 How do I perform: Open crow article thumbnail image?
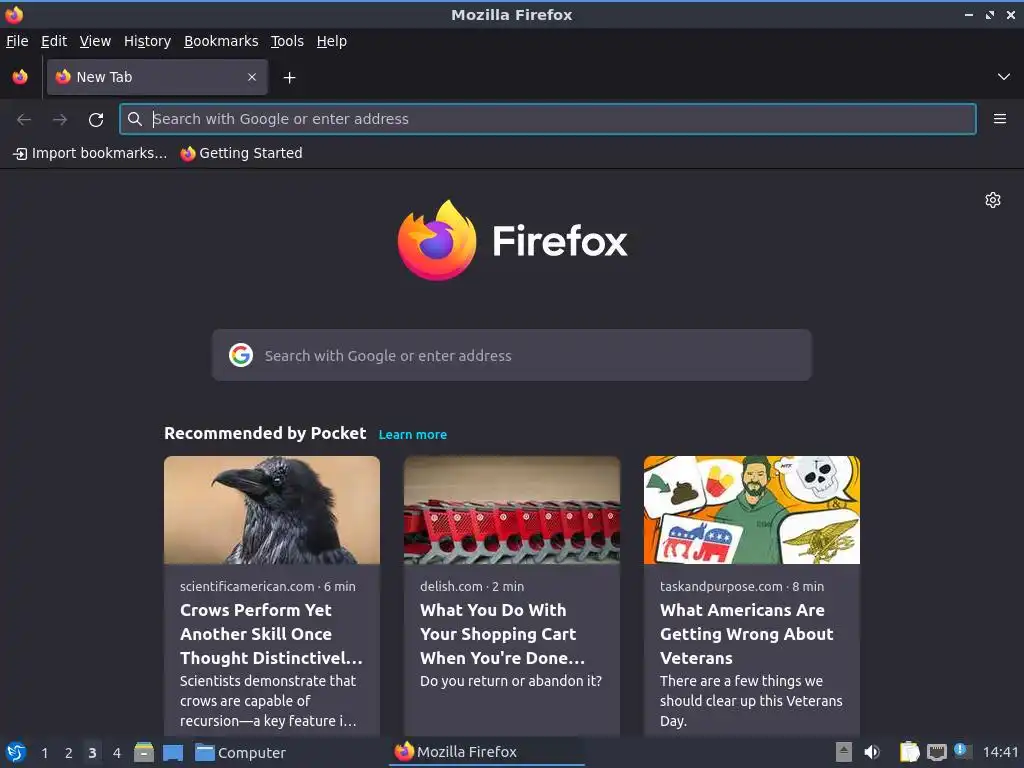point(272,510)
